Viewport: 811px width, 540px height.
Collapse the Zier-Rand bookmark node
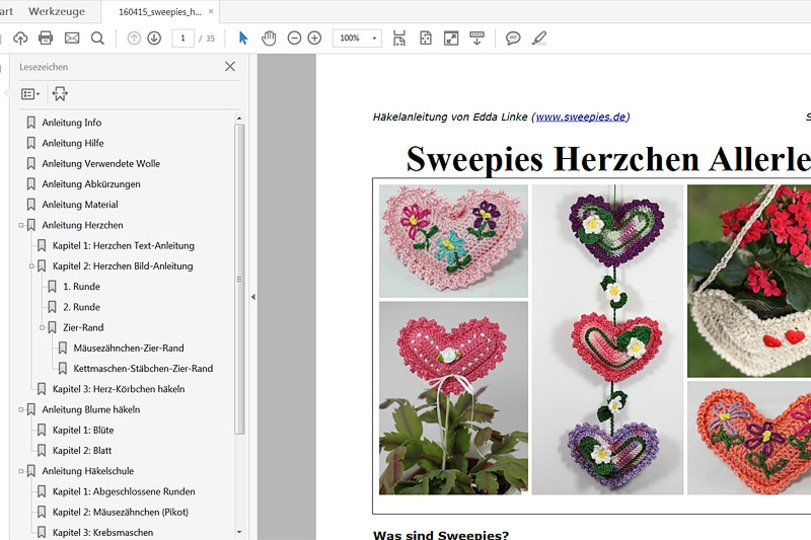click(42, 327)
